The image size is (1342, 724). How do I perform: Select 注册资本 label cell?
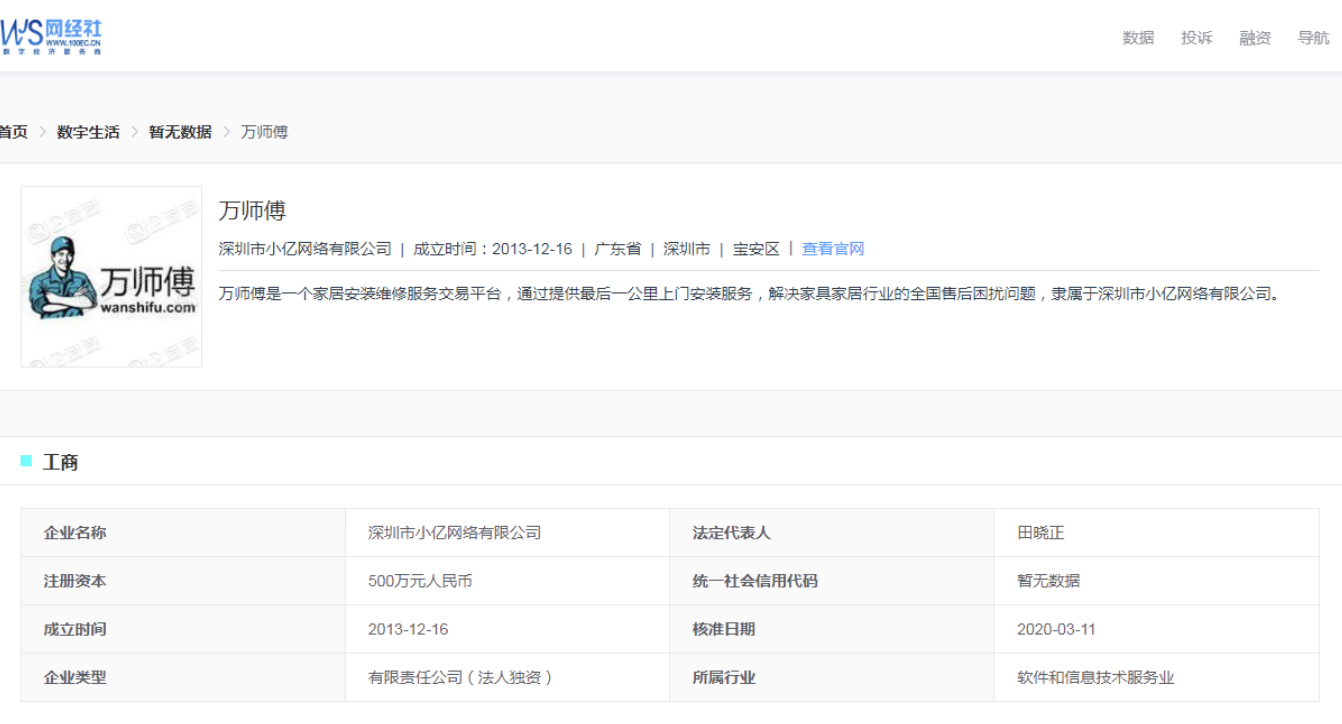pyautogui.click(x=183, y=581)
